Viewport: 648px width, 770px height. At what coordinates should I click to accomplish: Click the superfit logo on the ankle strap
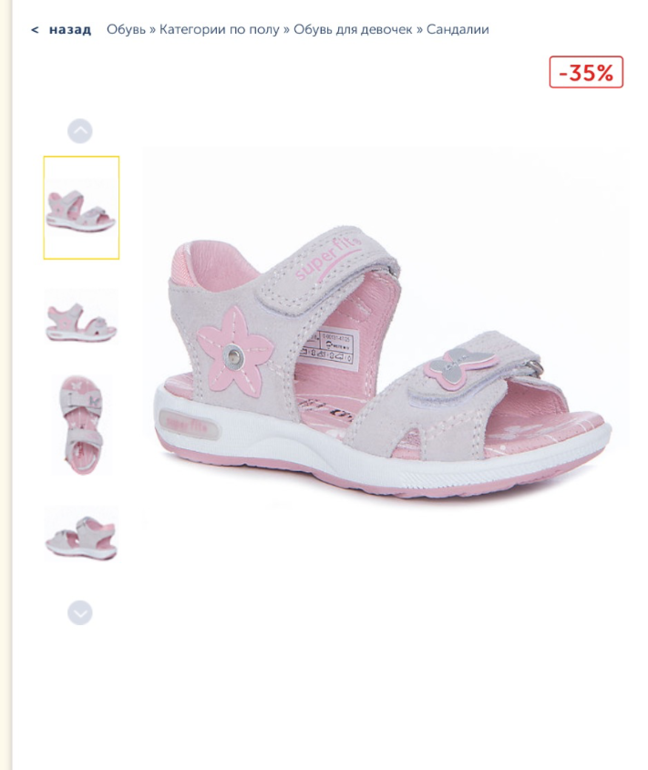(328, 259)
